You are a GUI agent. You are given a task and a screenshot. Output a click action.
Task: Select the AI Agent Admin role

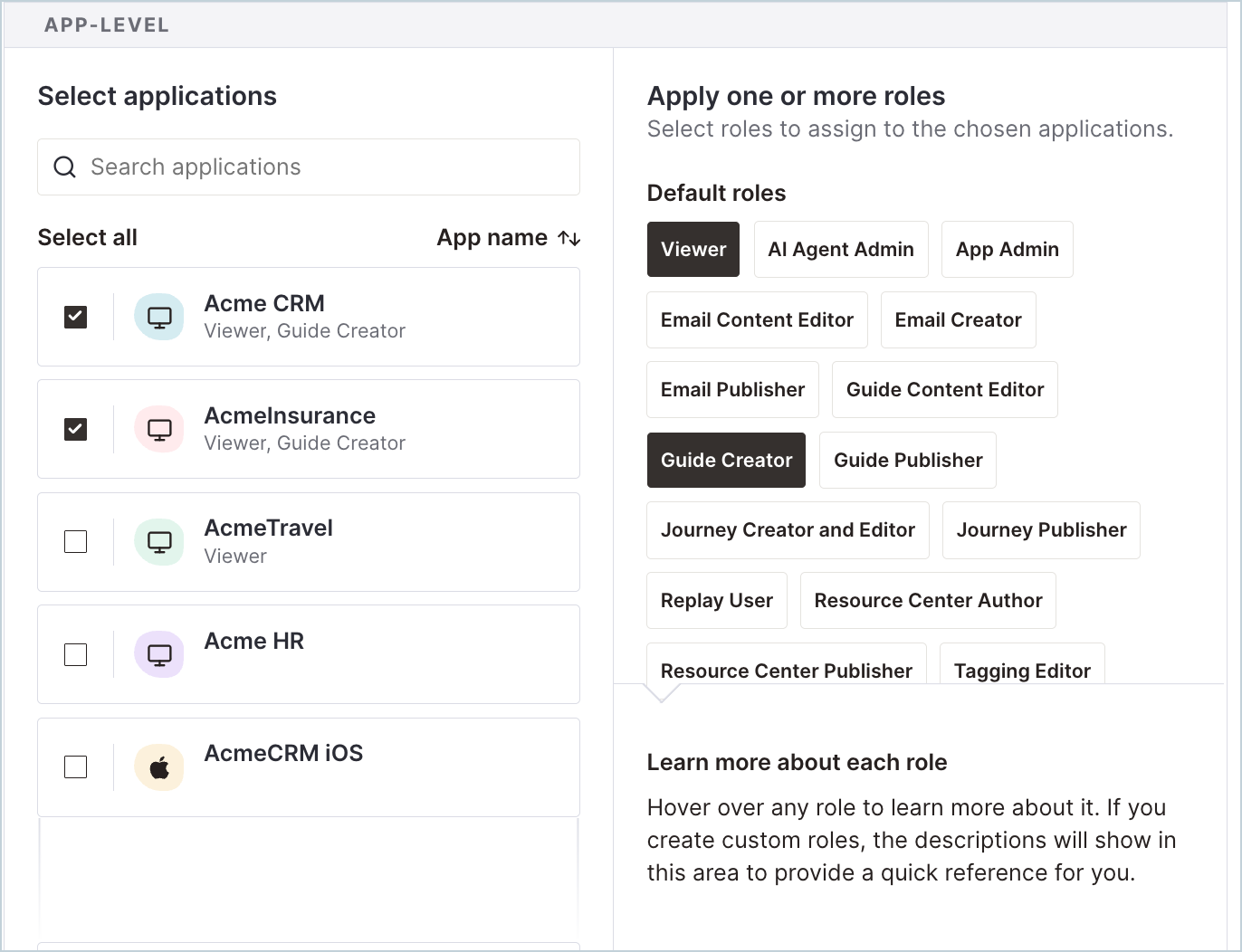click(841, 249)
